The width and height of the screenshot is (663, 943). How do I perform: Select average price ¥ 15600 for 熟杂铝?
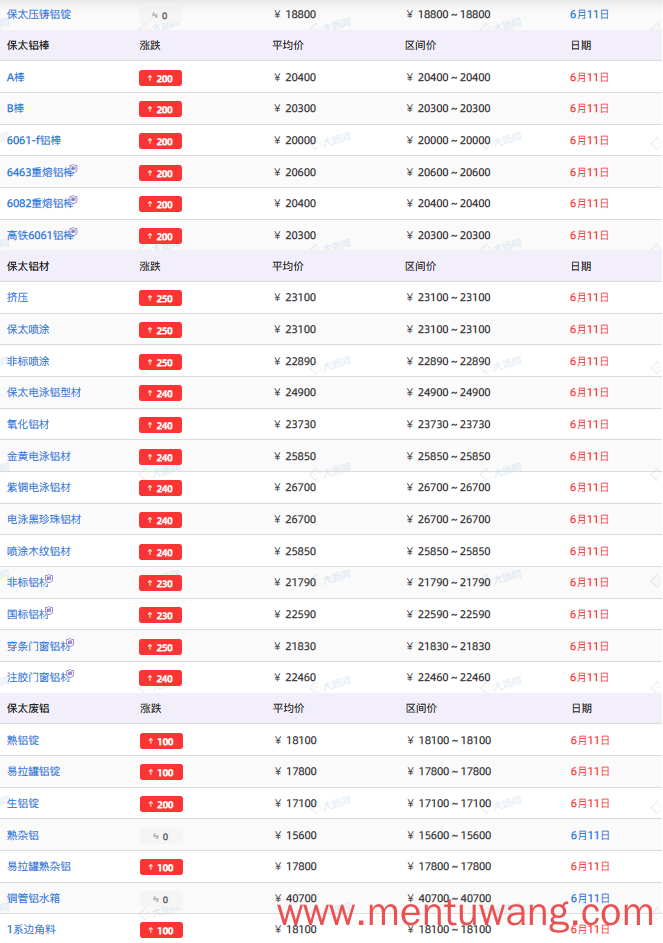point(295,835)
